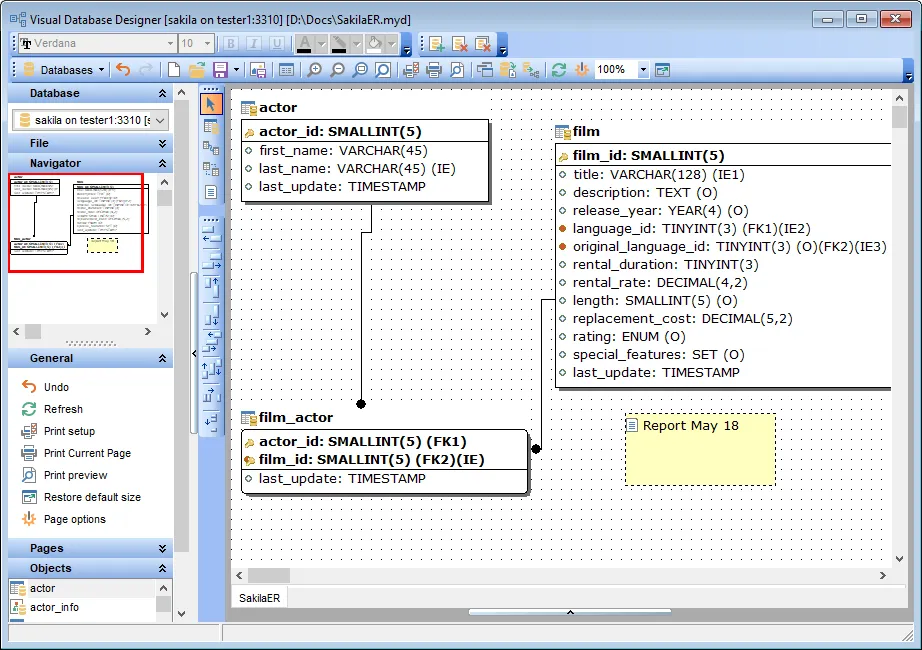Click the delete all pages icon
The width and height of the screenshot is (922, 650).
(x=483, y=44)
